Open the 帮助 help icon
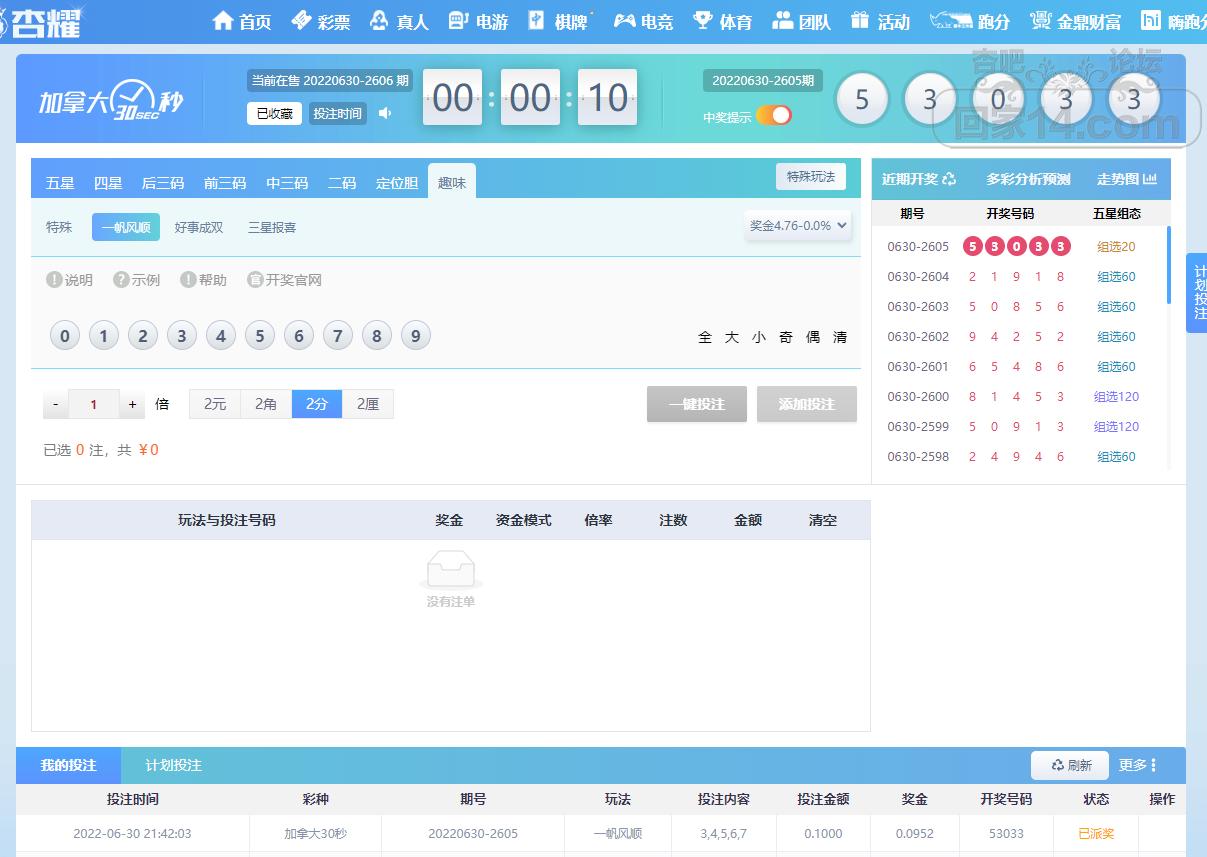 pos(188,280)
